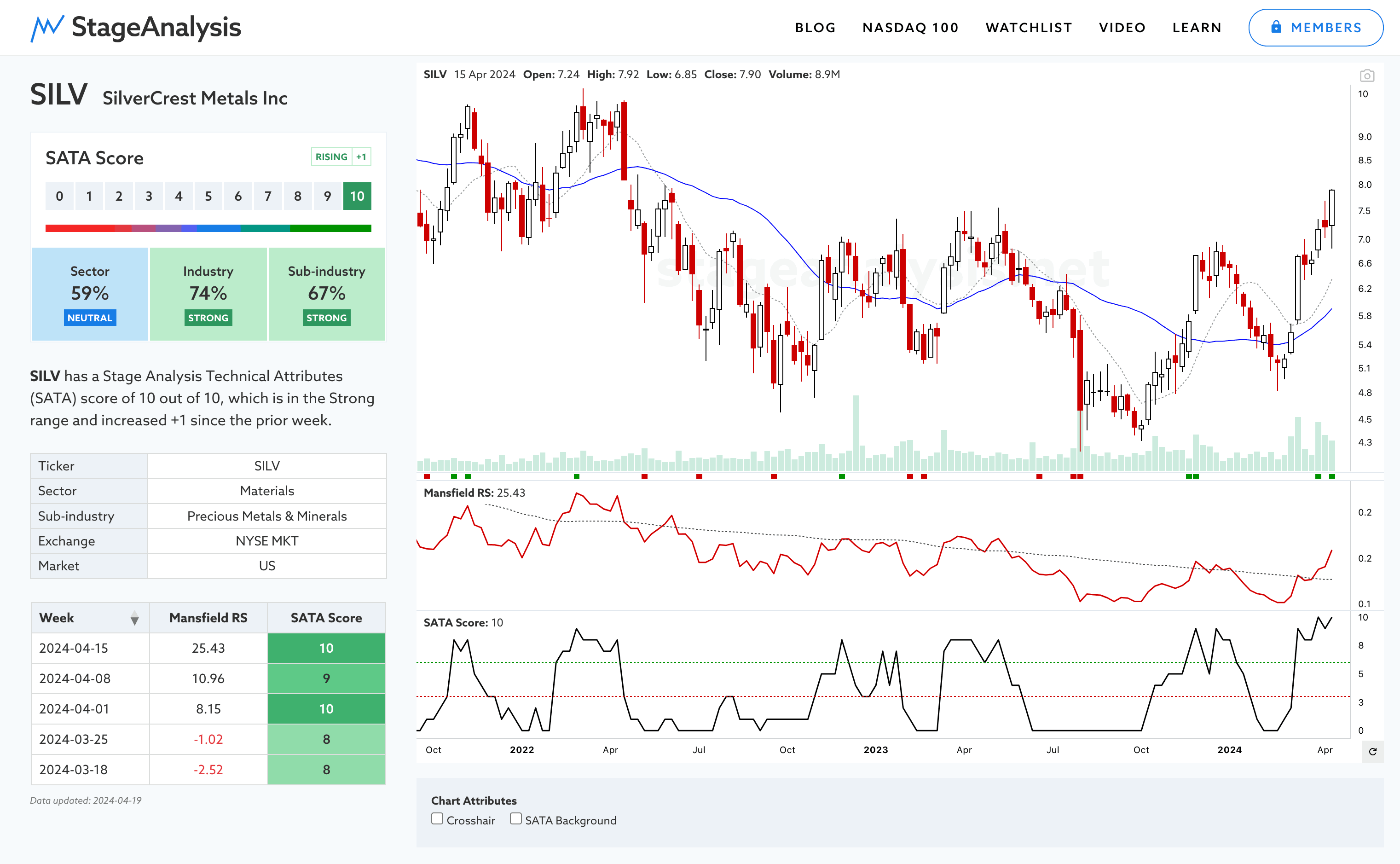
Task: Click SATA score 9 cell for 2024-04-08
Action: click(x=326, y=678)
